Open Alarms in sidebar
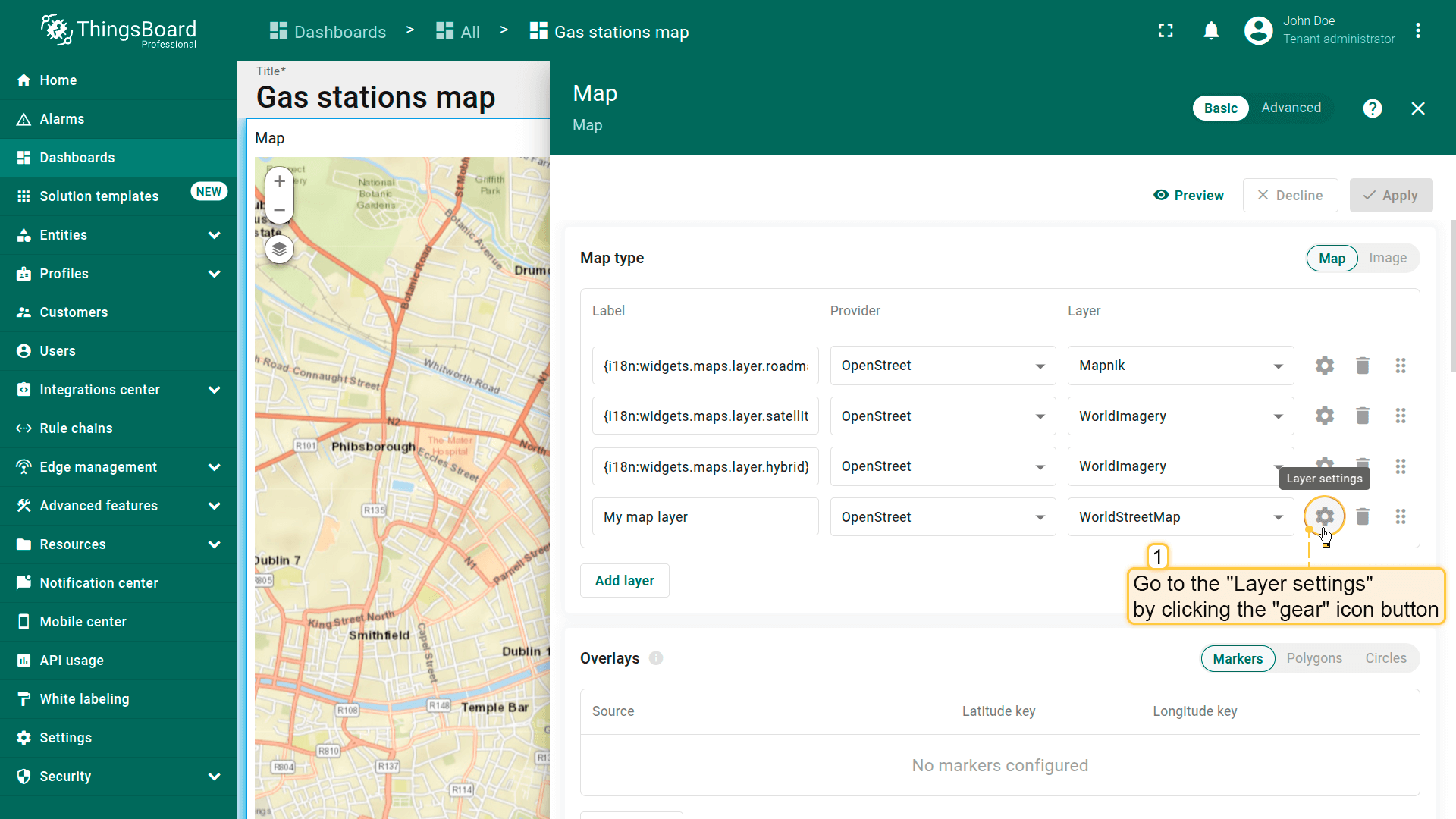This screenshot has width=1456, height=819. [x=62, y=119]
